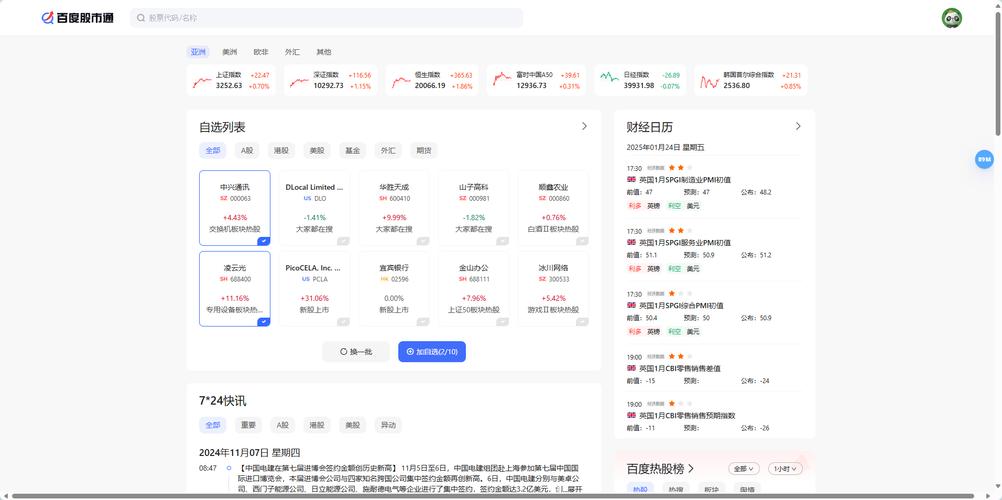Filter 7*24快讯 by 重要 news

pos(248,425)
